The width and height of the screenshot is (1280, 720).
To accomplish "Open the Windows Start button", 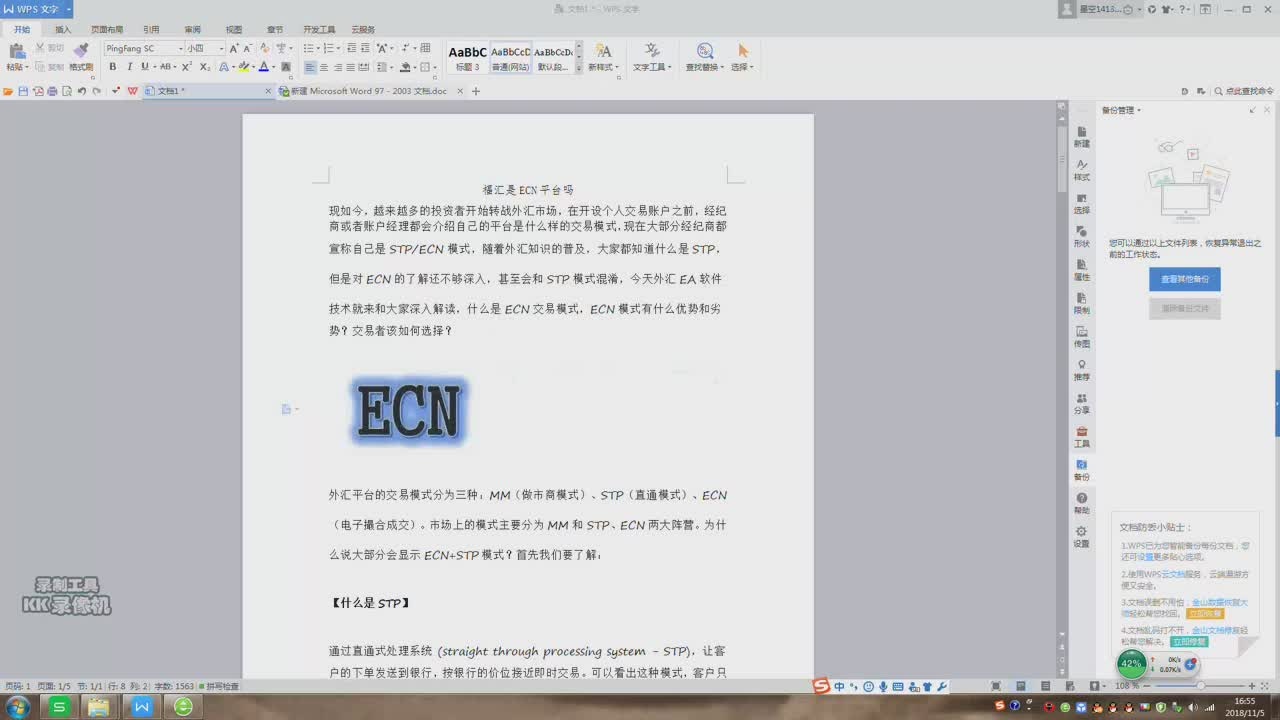I will (x=18, y=706).
